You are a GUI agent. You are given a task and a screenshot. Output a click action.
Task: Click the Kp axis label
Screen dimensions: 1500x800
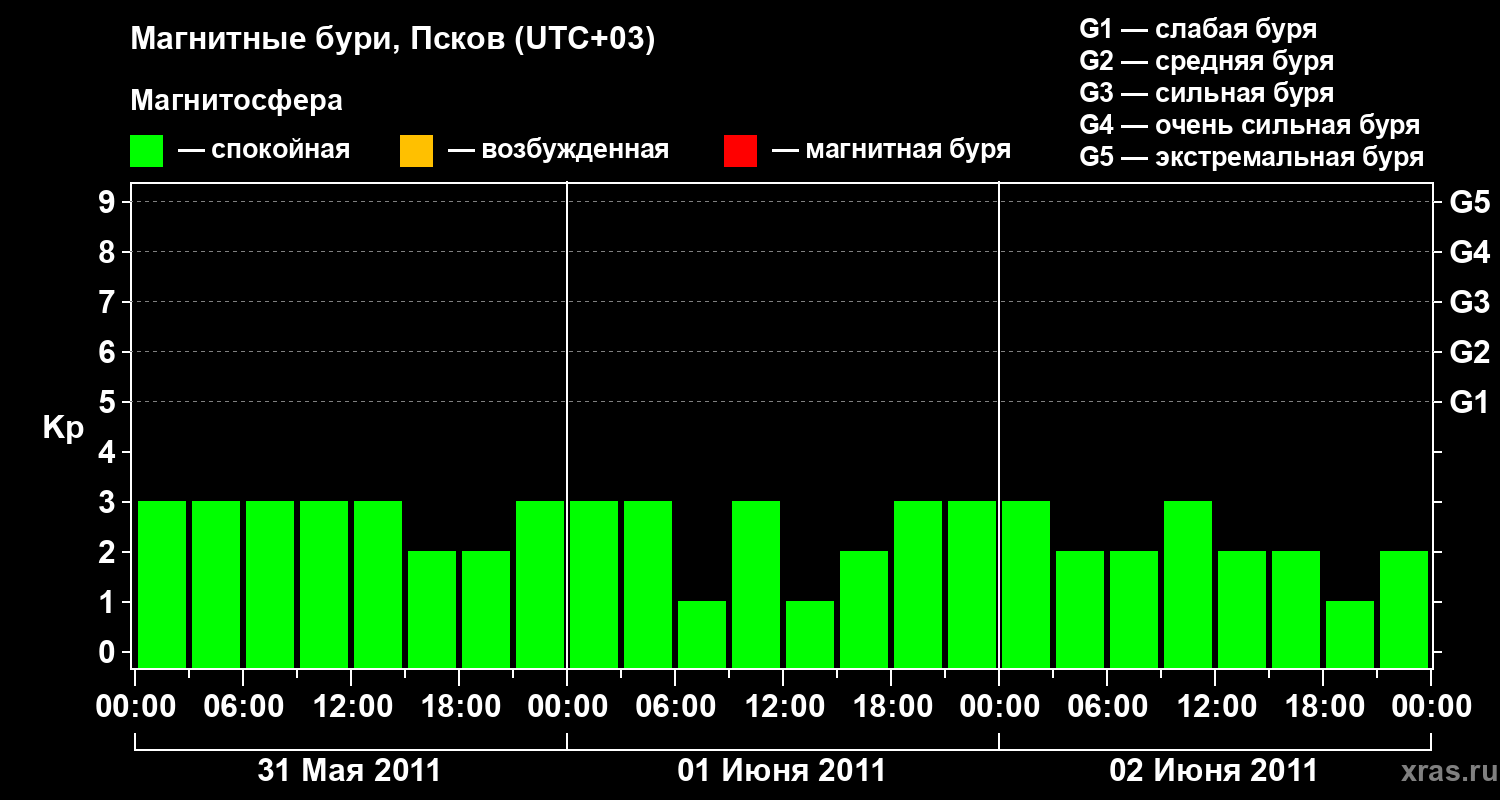pyautogui.click(x=63, y=428)
